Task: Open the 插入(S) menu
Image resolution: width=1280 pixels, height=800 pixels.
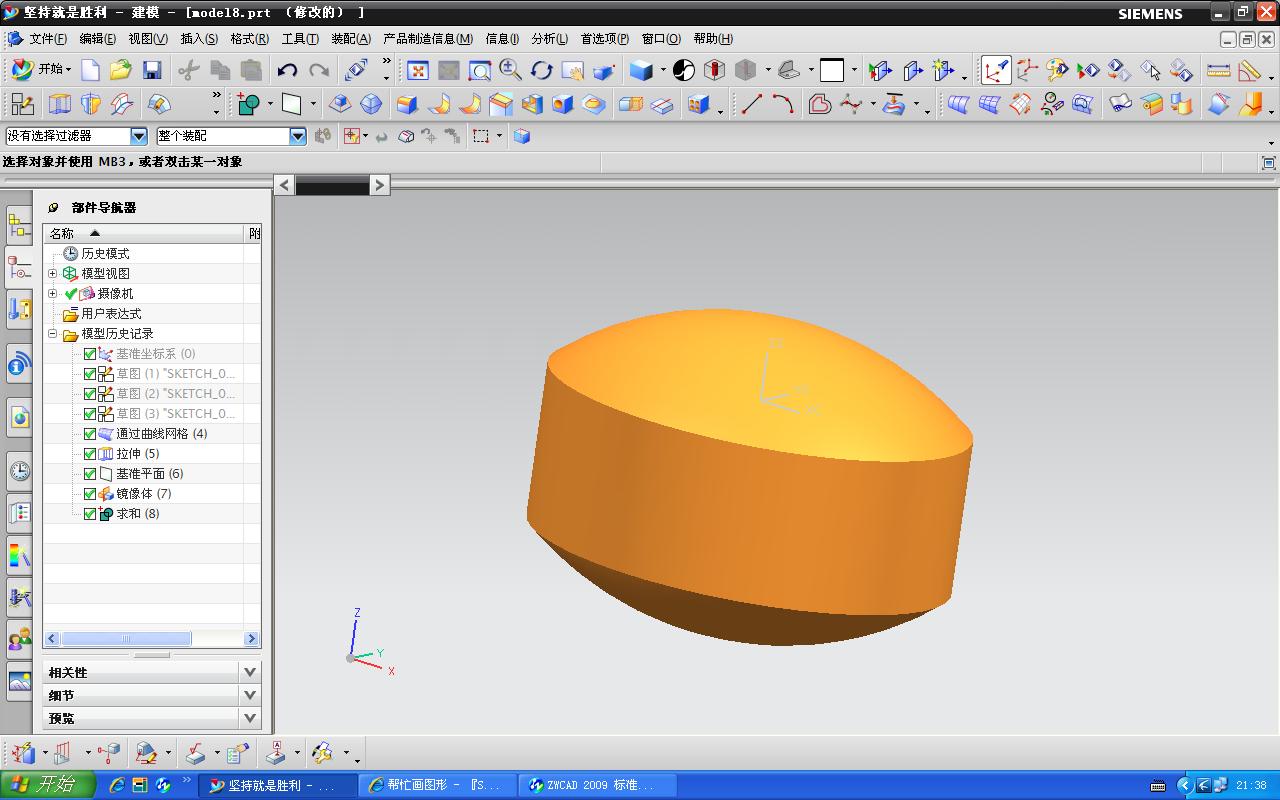Action: tap(198, 39)
